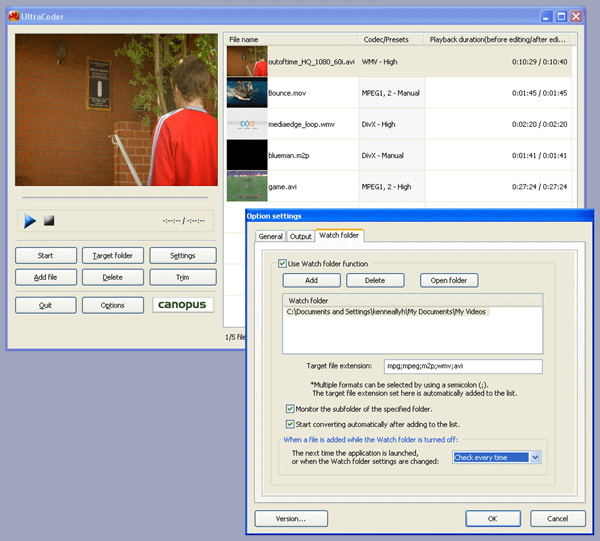The image size is (600, 541).
Task: Click the Codec/Presets column header
Action: pyautogui.click(x=391, y=39)
